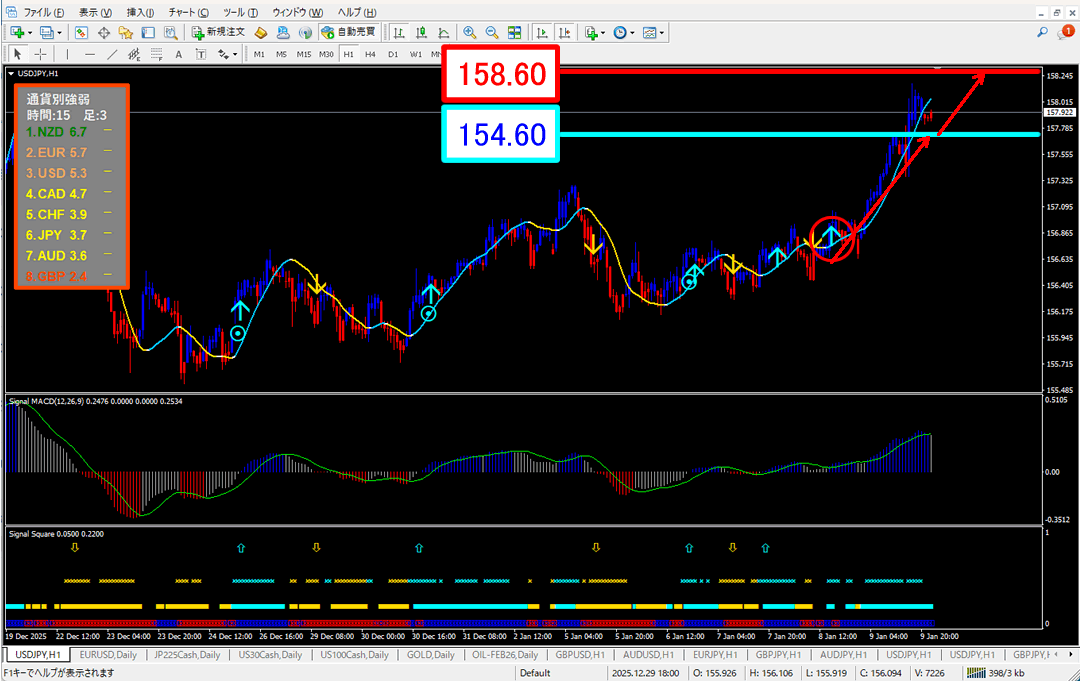Screen dimensions: 1080x681
Task: Zoom in on the chart
Action: (470, 32)
